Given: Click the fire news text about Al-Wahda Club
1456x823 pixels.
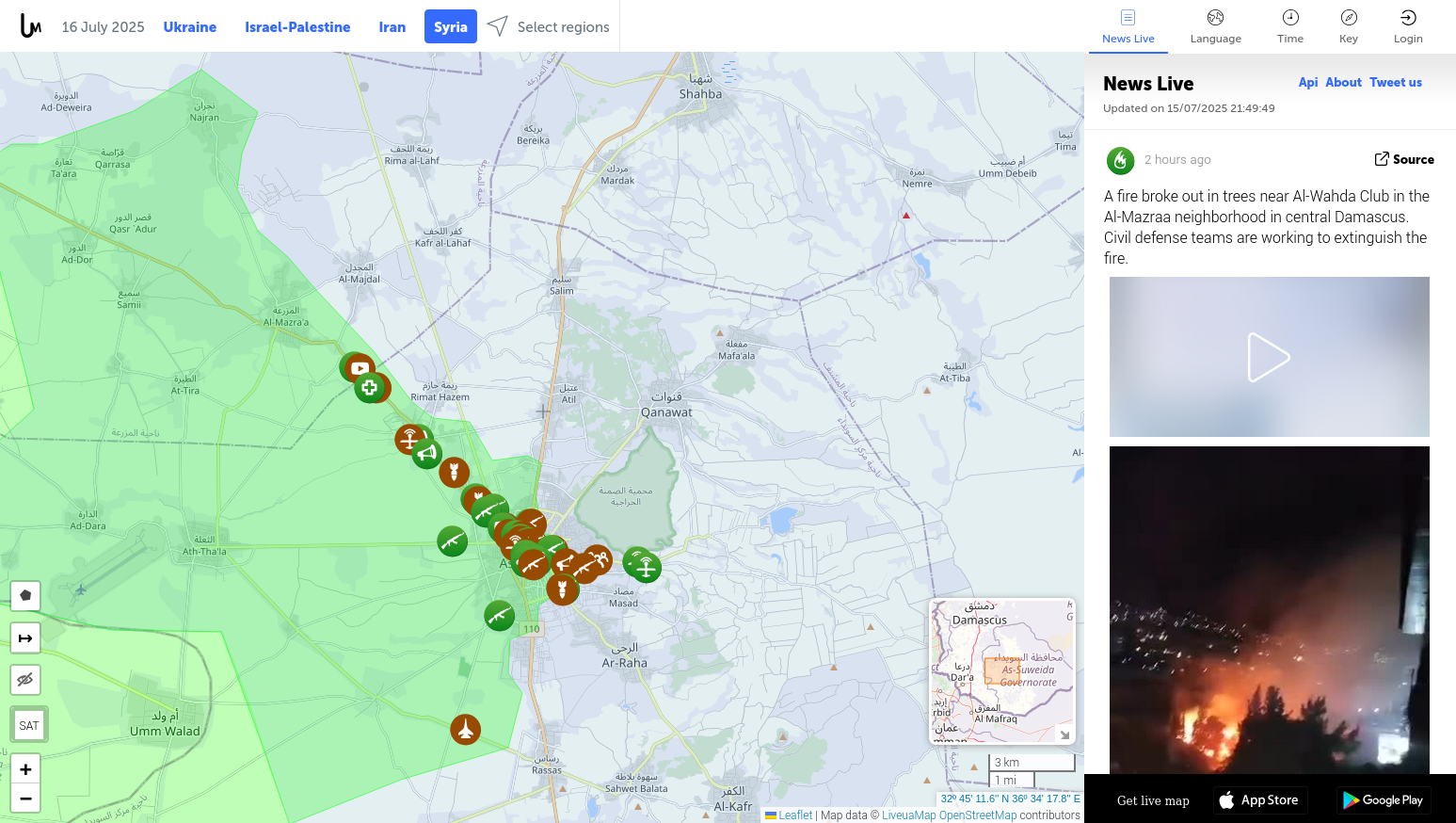Looking at the screenshot, I should [x=1267, y=227].
